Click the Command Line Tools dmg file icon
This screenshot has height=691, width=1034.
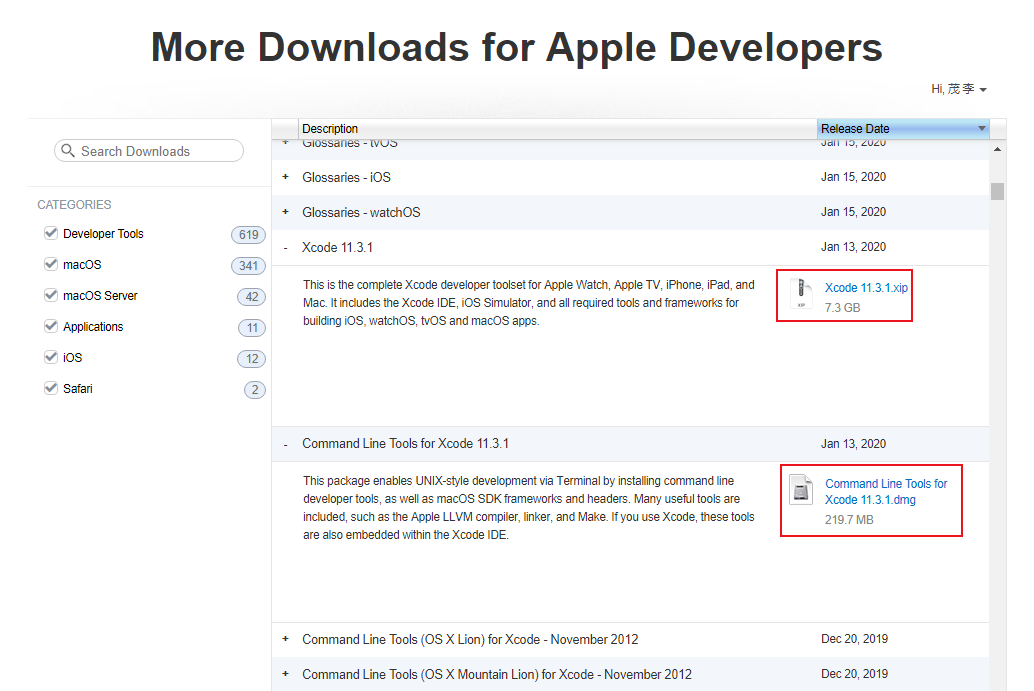coord(801,490)
